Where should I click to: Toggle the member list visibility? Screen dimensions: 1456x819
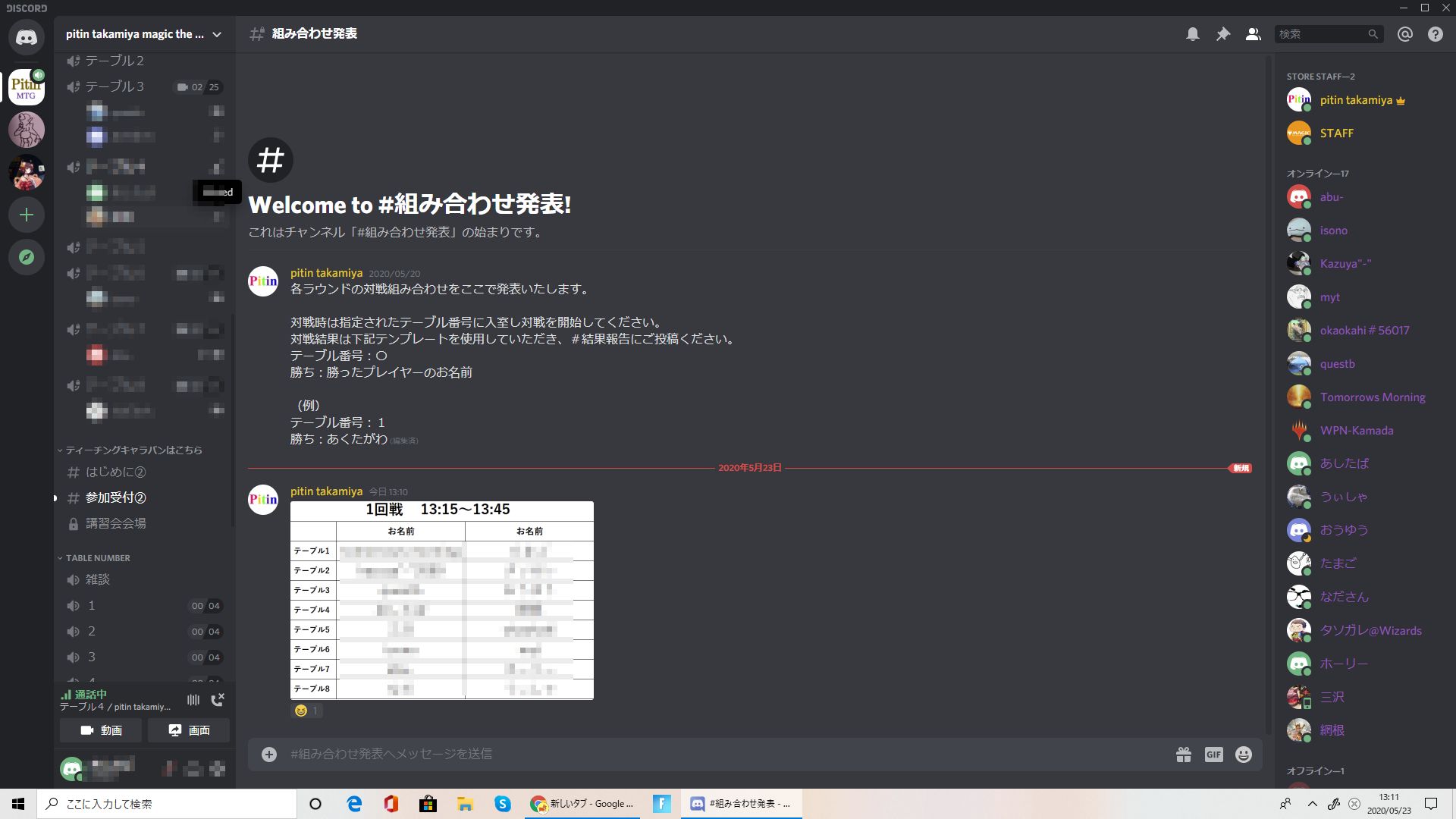coord(1253,34)
